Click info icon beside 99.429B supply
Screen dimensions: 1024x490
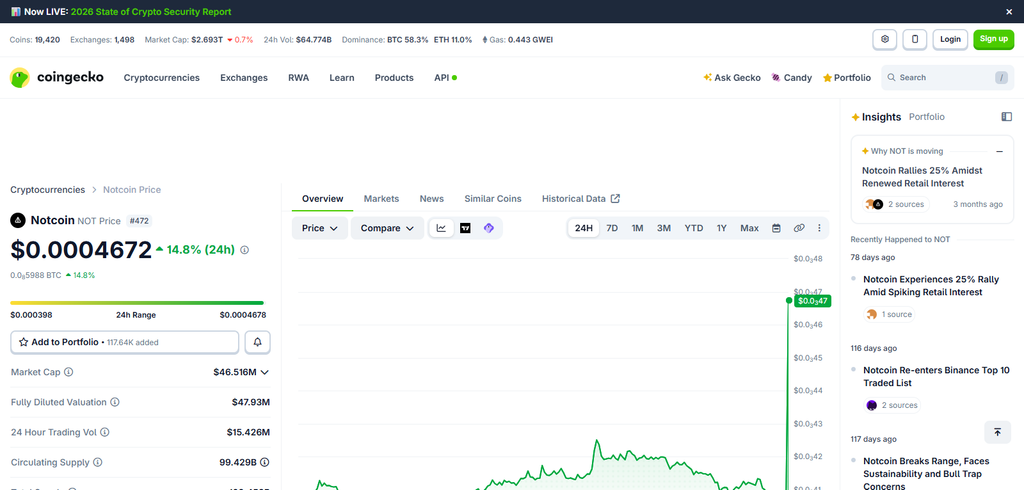tap(264, 462)
